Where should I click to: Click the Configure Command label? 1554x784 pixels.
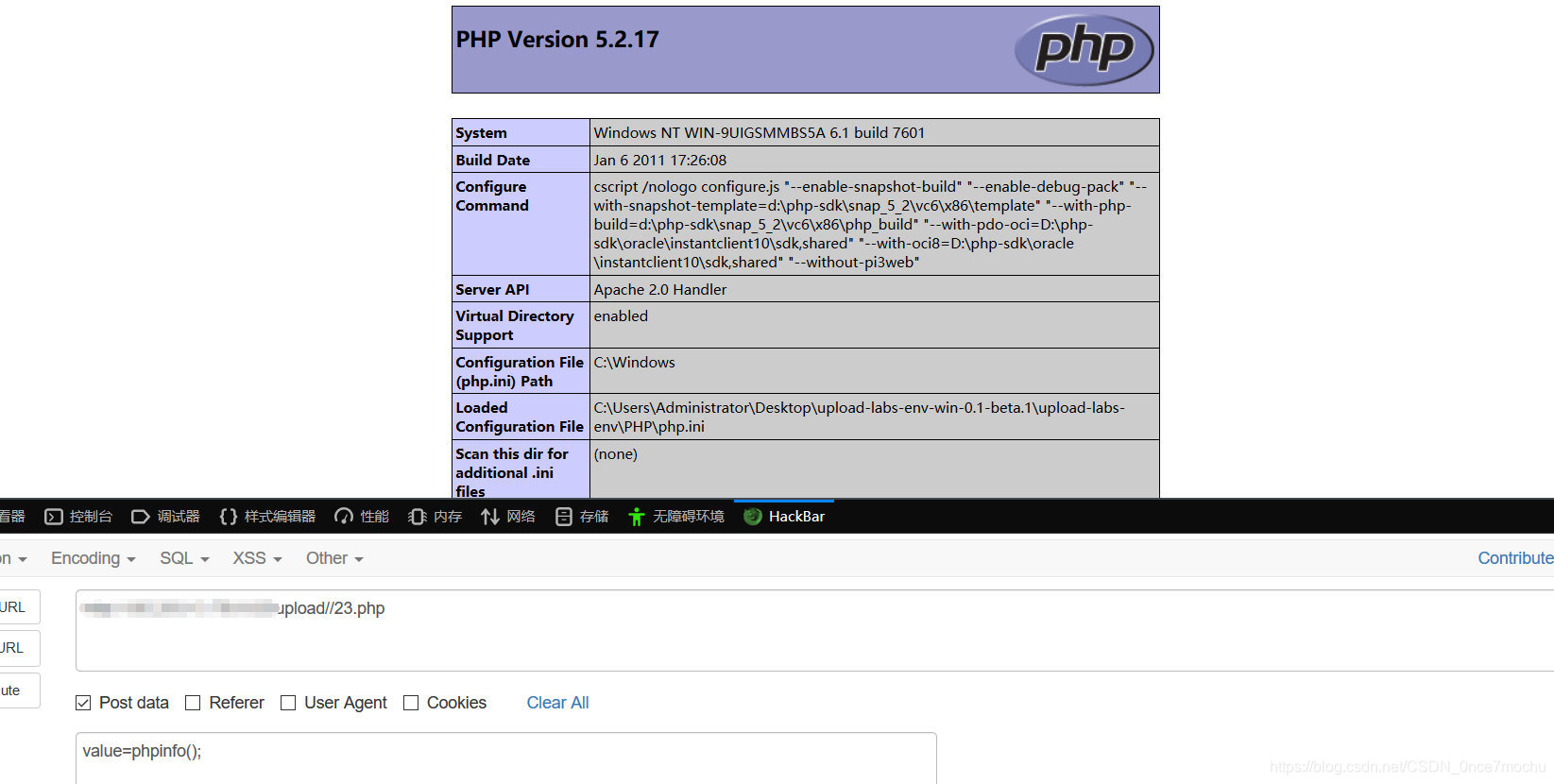coord(492,196)
